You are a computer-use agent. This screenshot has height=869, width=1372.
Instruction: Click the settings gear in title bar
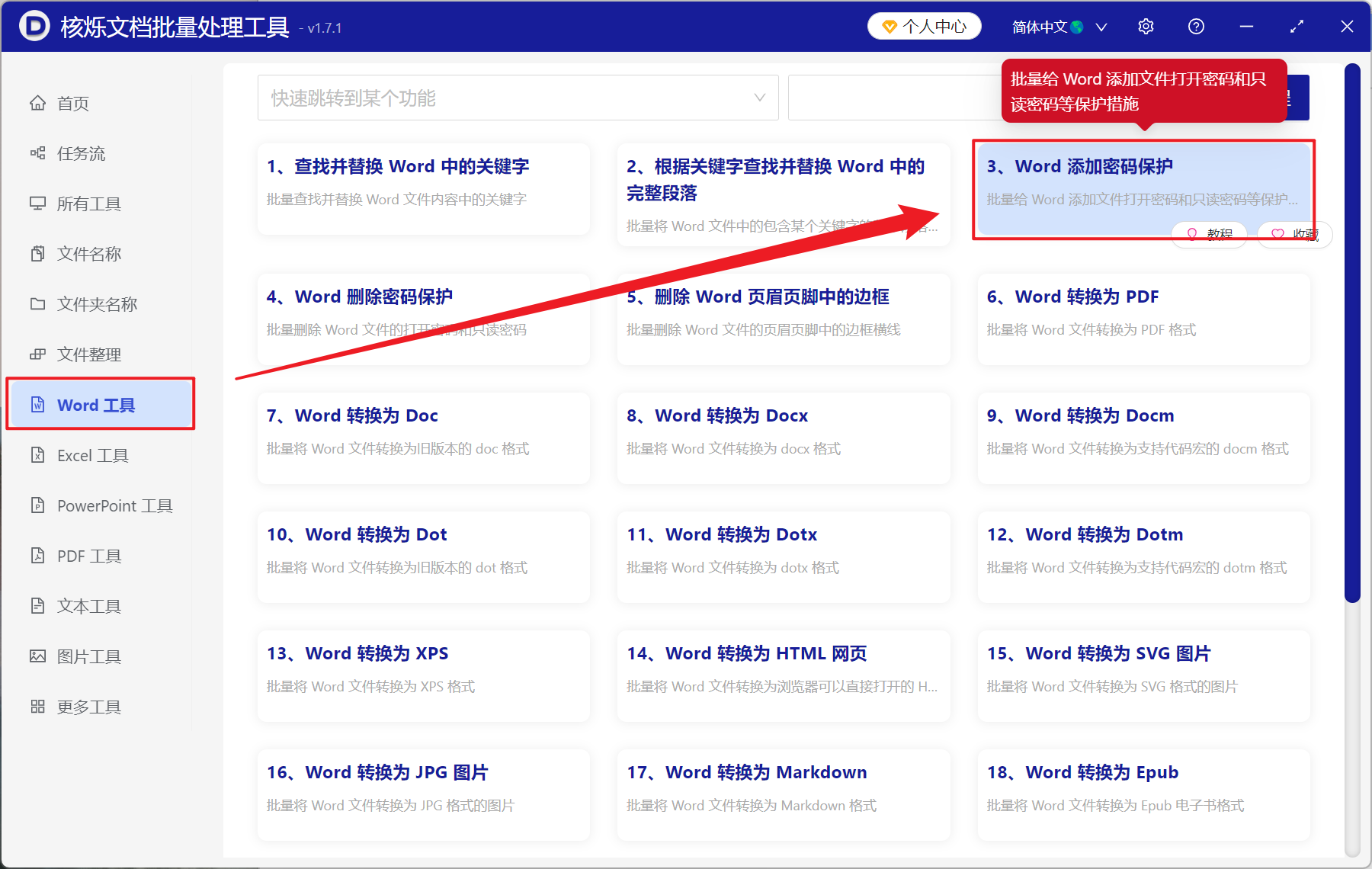[1146, 26]
